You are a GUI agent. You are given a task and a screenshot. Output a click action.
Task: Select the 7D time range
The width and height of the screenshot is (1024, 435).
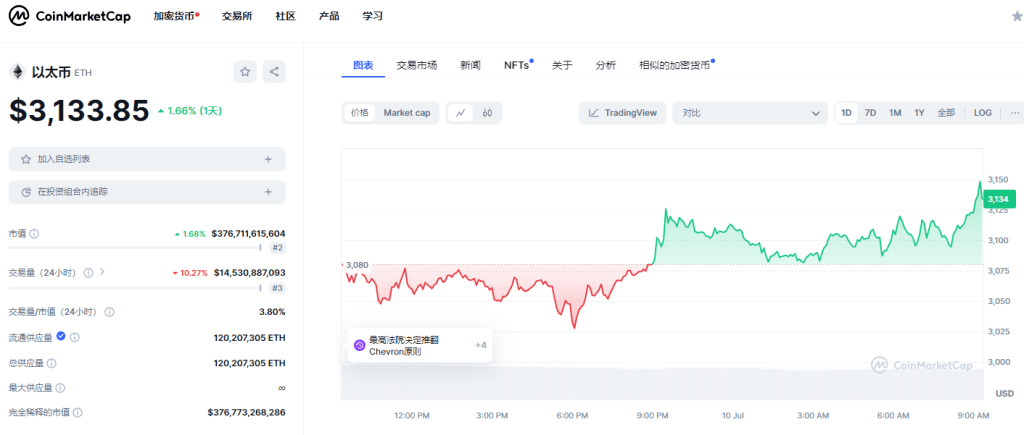[870, 113]
